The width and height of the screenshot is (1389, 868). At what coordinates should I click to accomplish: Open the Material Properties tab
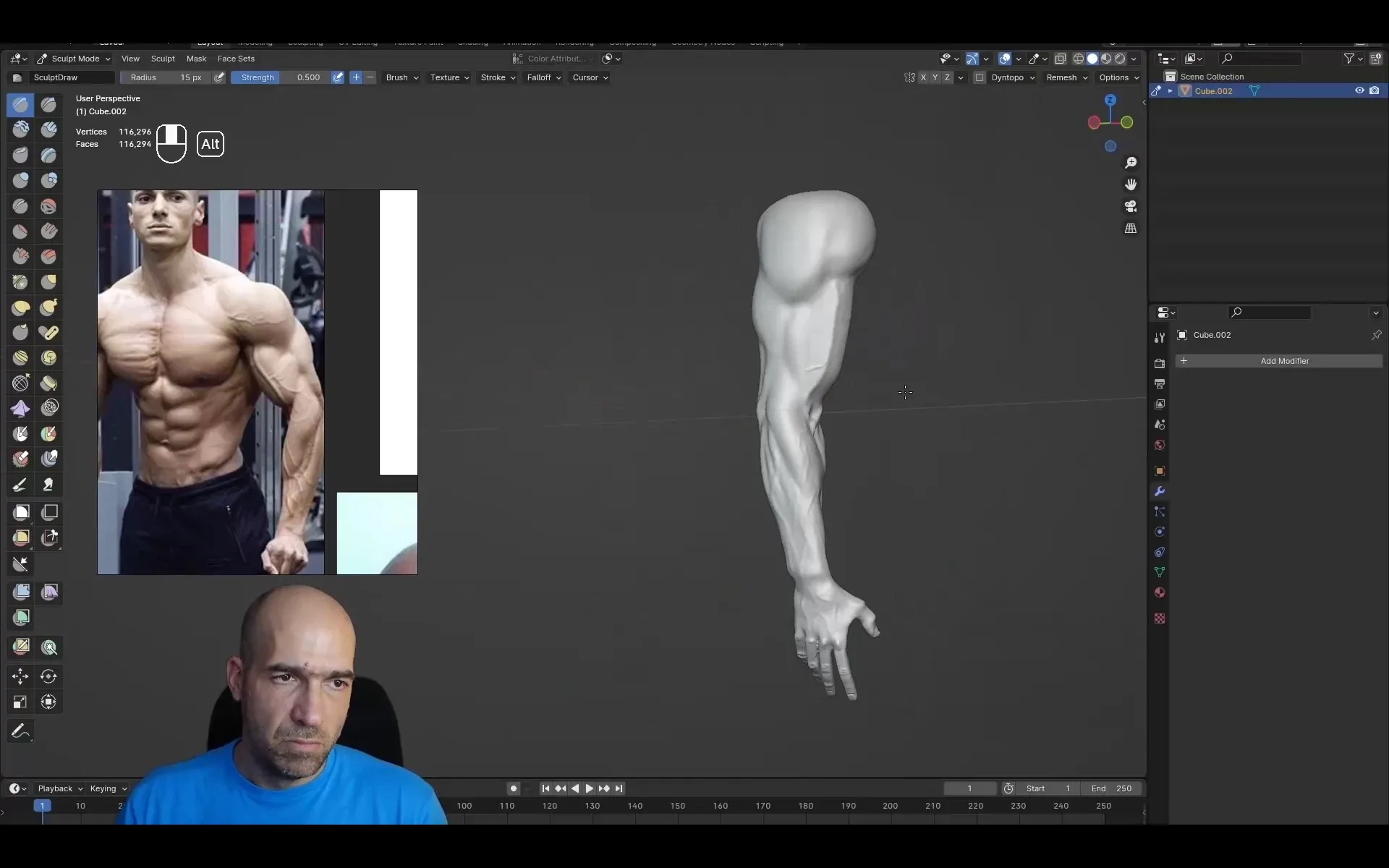point(1160,592)
